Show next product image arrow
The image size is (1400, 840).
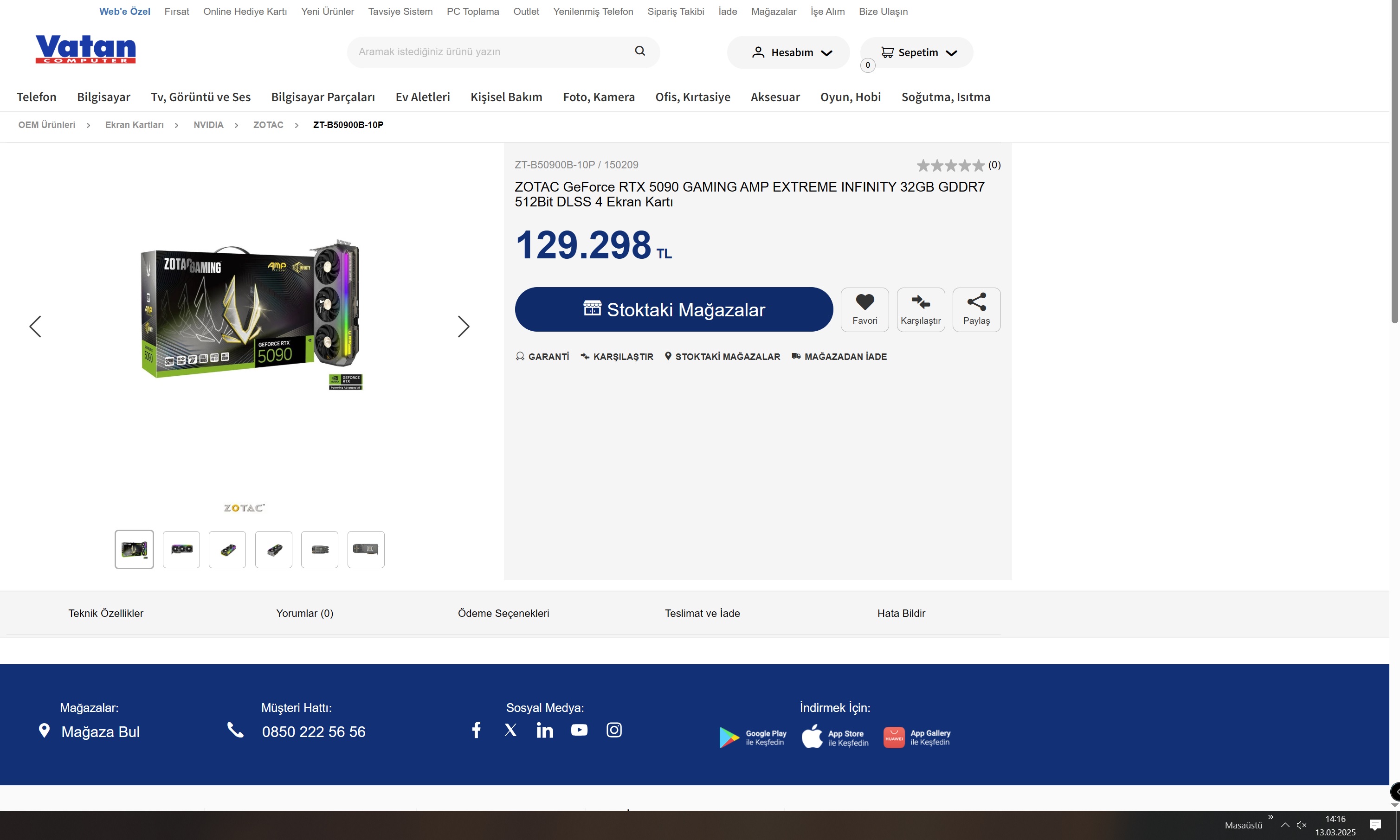464,327
